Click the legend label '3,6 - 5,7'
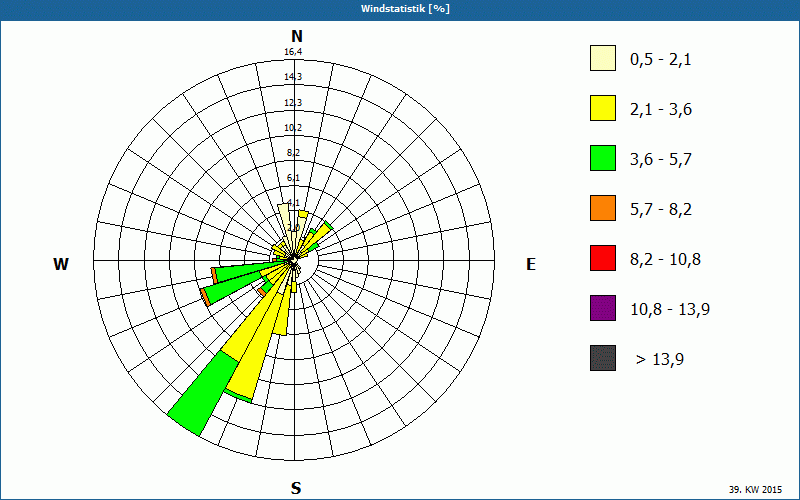Screen dimensions: 800x500 (x=661, y=160)
